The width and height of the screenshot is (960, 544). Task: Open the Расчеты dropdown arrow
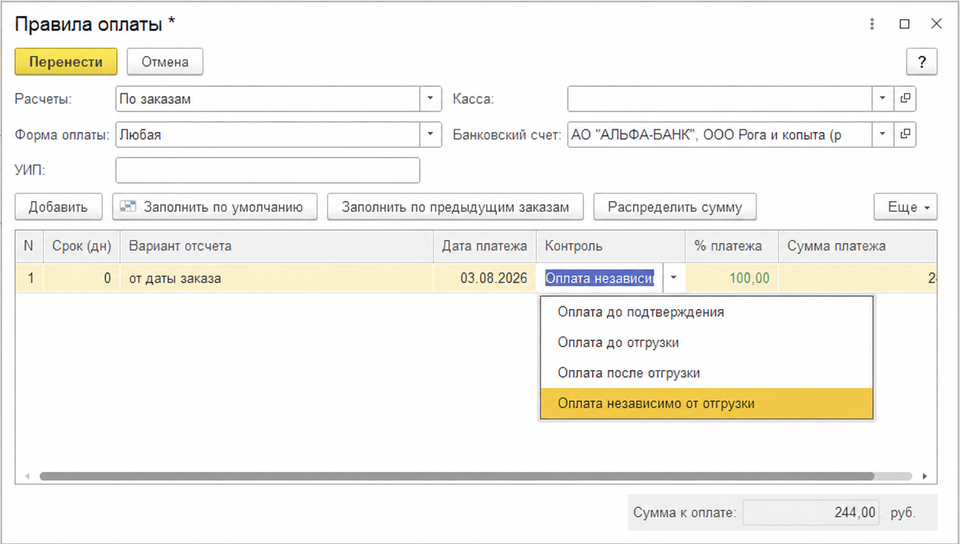click(x=430, y=99)
